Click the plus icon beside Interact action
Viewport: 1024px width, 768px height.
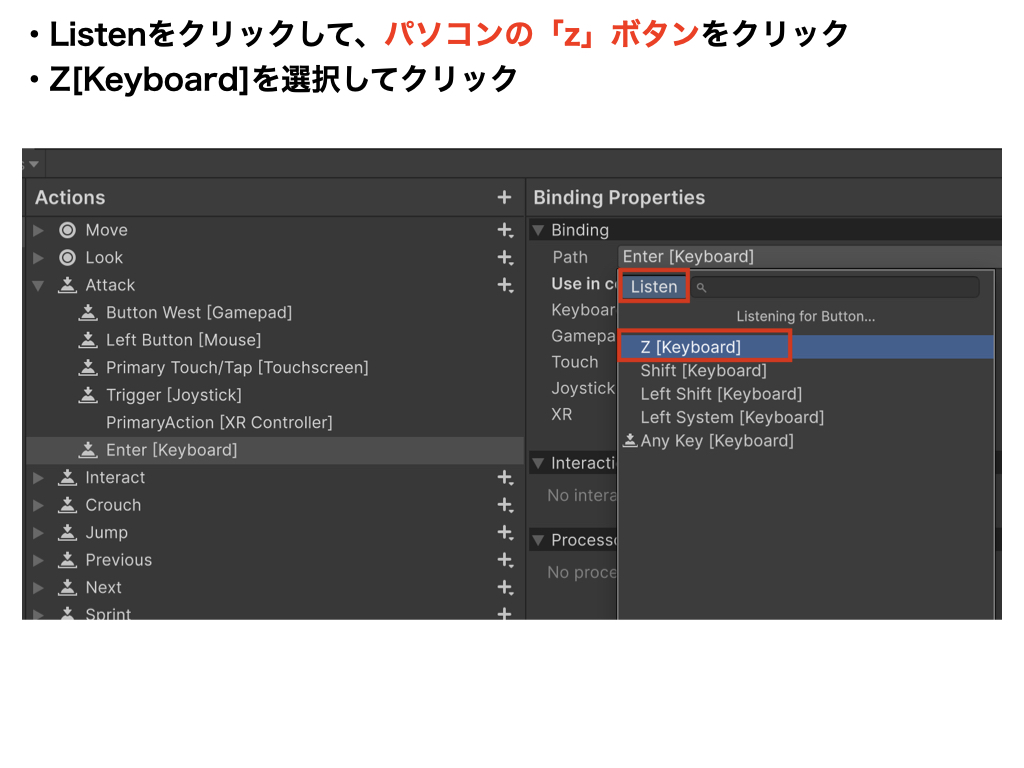point(505,478)
